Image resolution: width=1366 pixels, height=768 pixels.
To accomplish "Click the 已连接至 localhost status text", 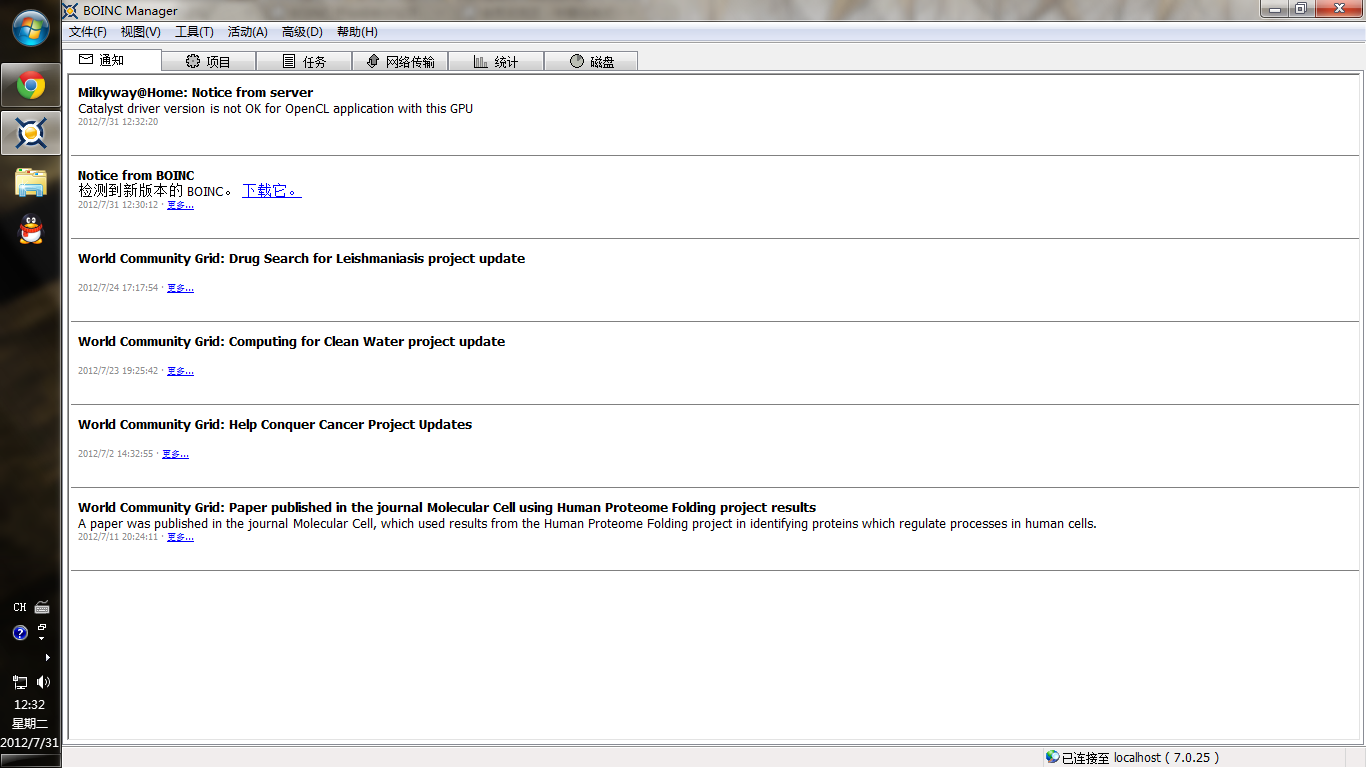I will [x=1140, y=758].
